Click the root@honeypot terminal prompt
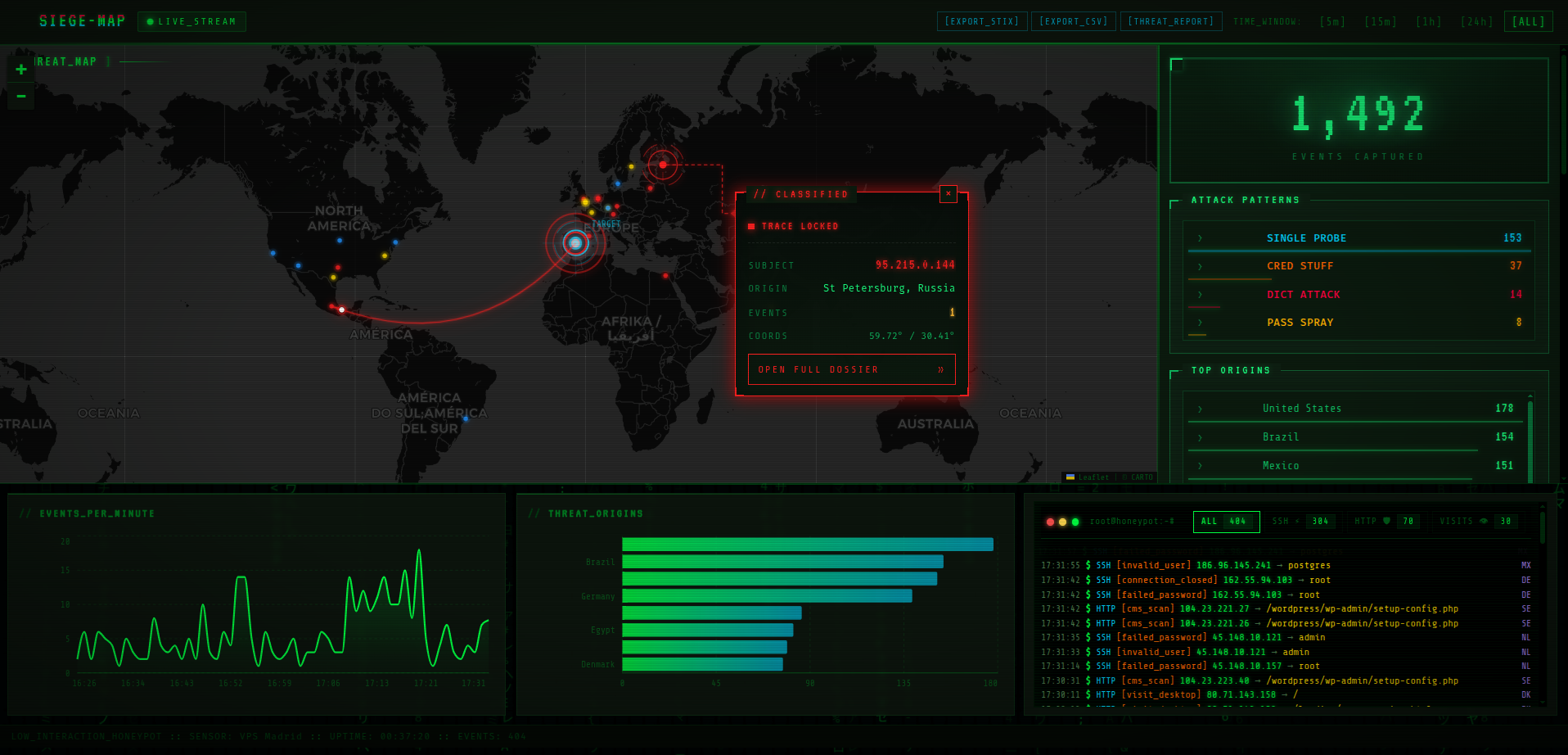Viewport: 1568px width, 755px height. 1132,522
